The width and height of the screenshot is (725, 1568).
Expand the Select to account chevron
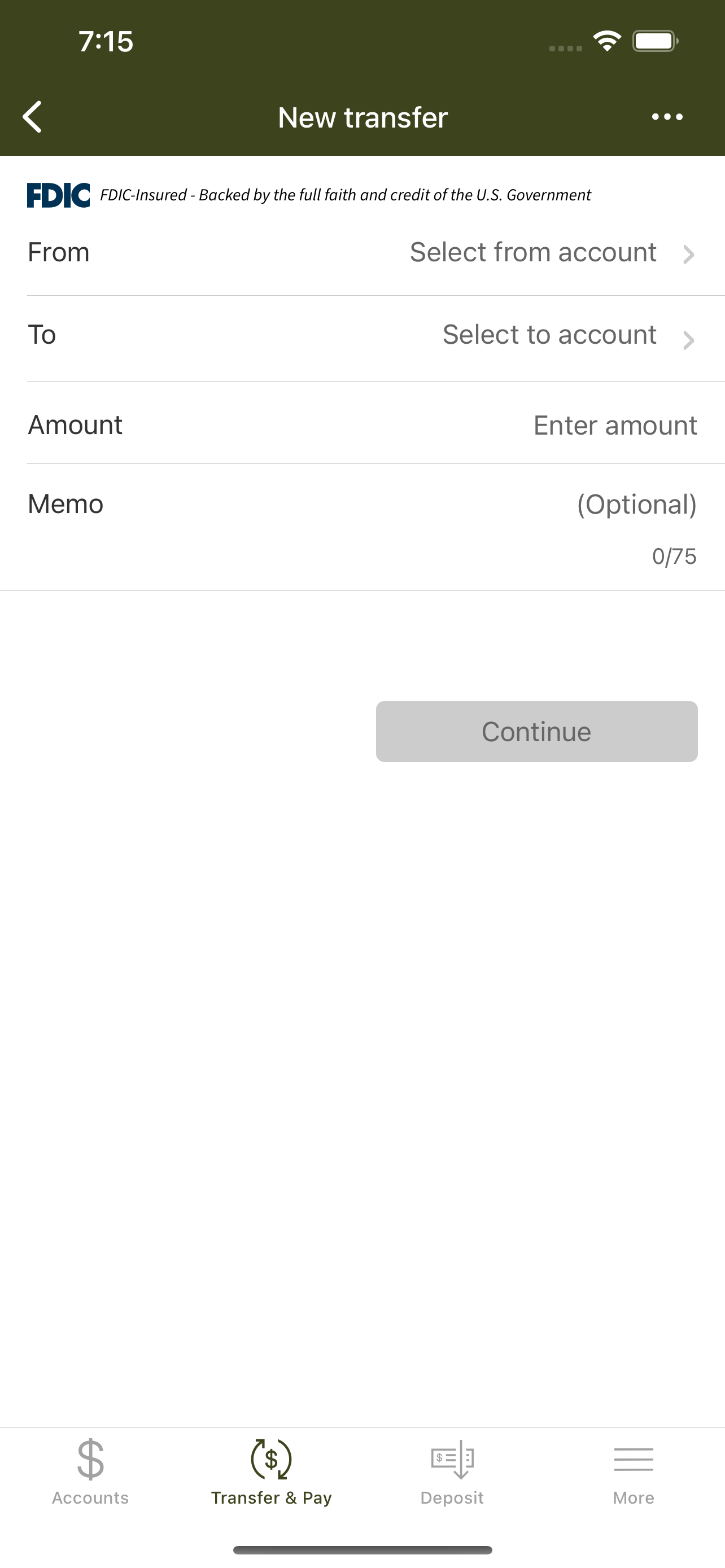(688, 340)
